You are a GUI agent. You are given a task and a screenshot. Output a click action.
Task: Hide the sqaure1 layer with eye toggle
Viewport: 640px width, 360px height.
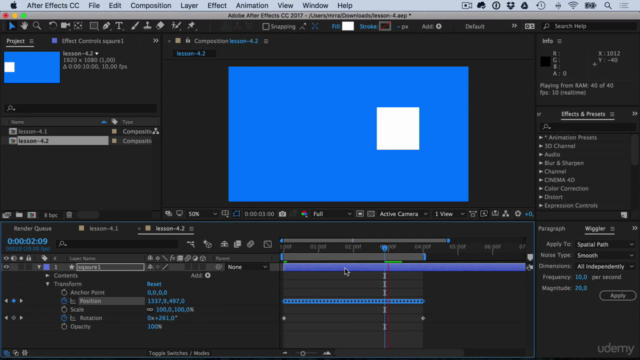[x=6, y=267]
